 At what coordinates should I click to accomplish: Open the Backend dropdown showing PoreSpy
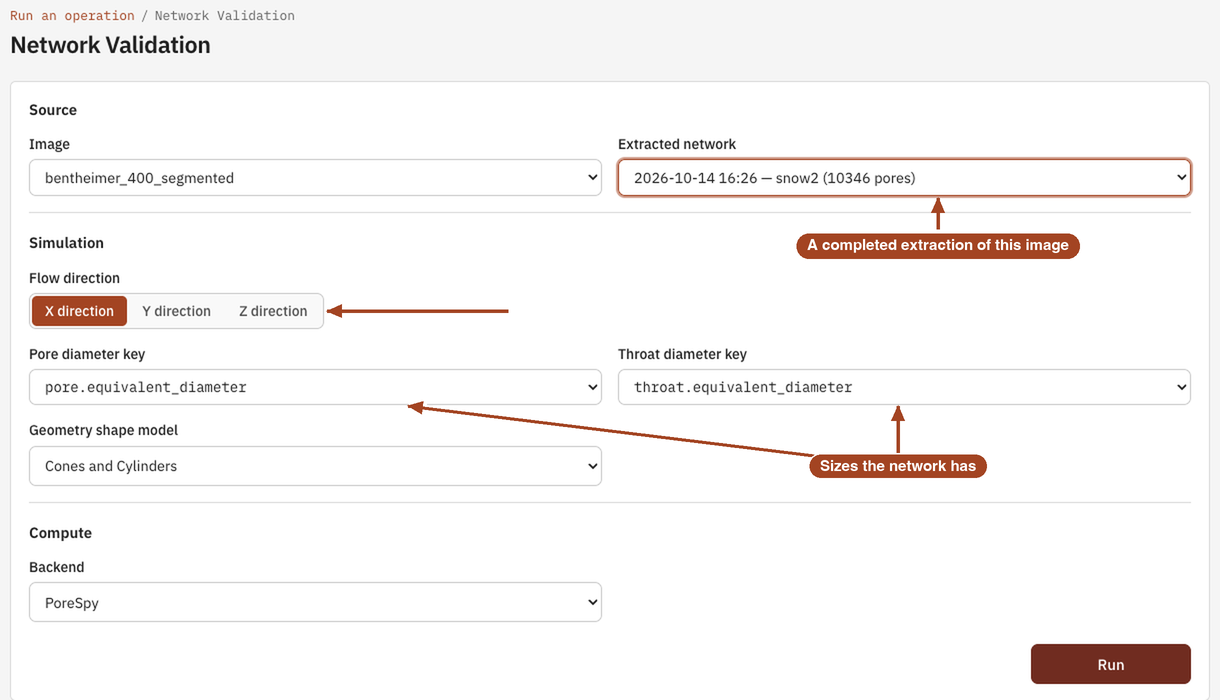point(315,603)
